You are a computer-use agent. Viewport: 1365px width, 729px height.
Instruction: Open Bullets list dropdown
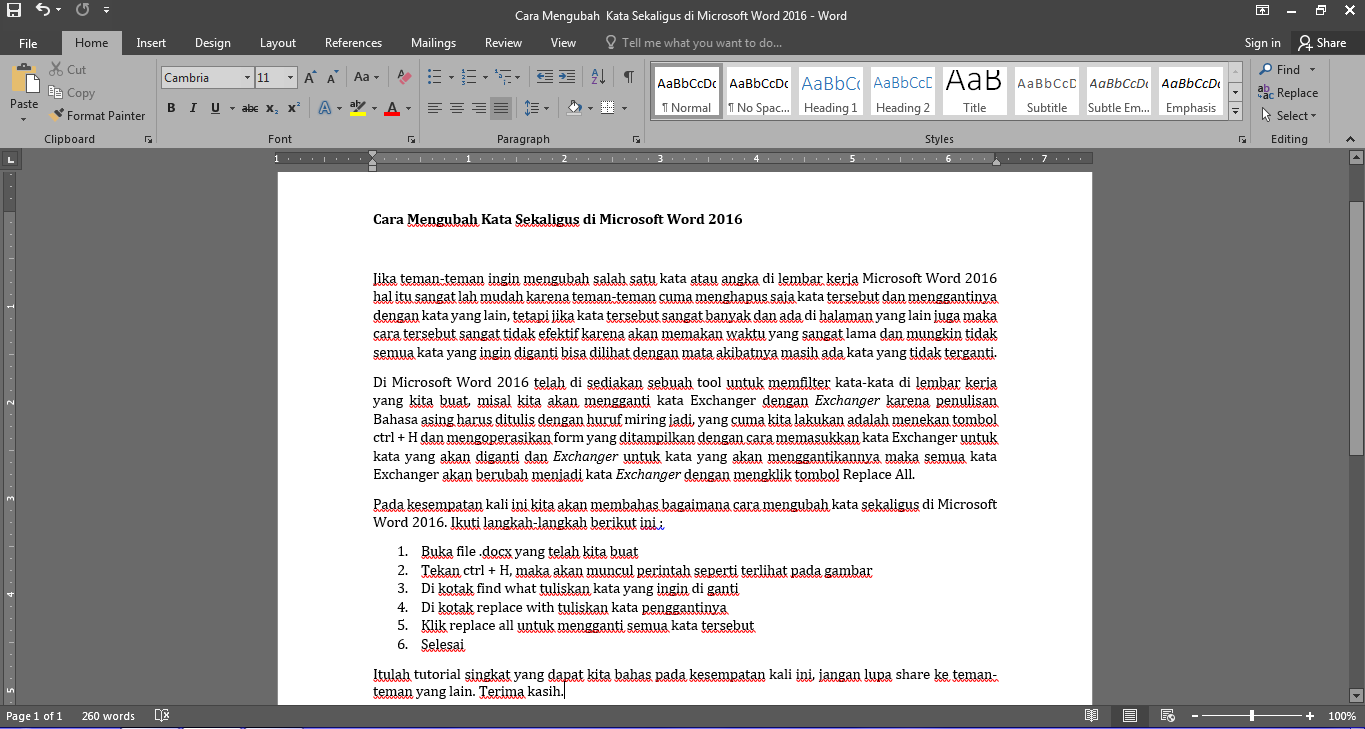(x=451, y=77)
